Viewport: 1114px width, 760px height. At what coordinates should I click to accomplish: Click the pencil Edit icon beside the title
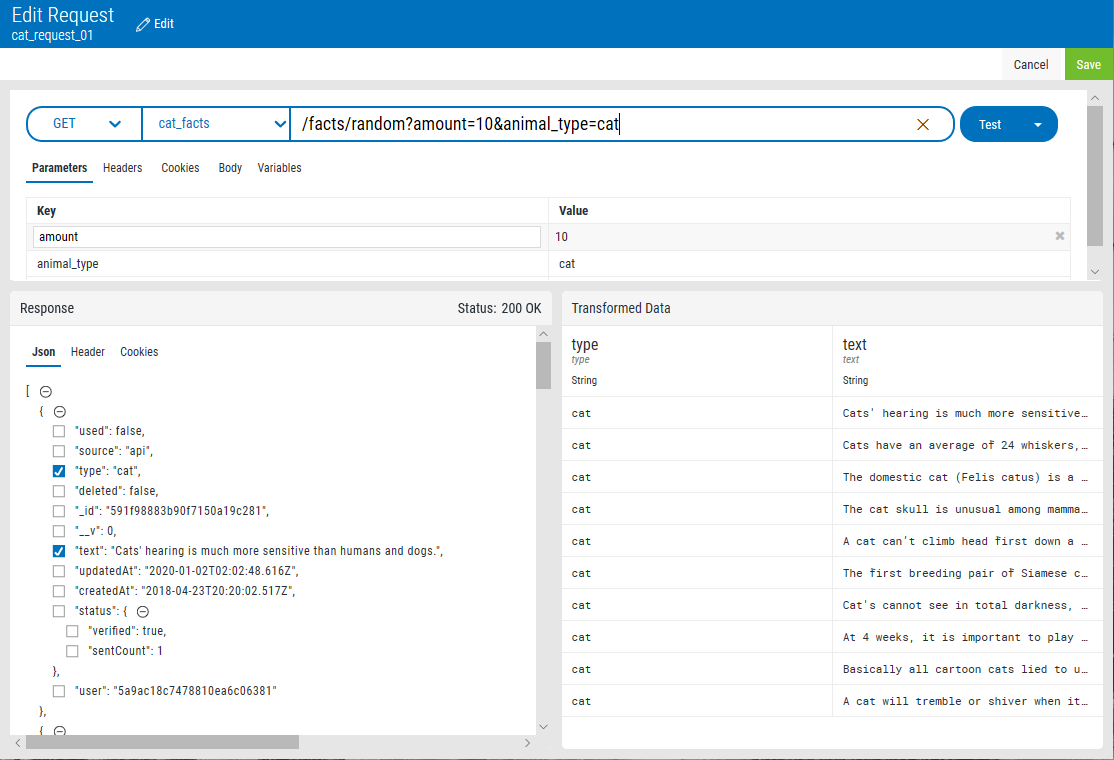click(x=143, y=24)
